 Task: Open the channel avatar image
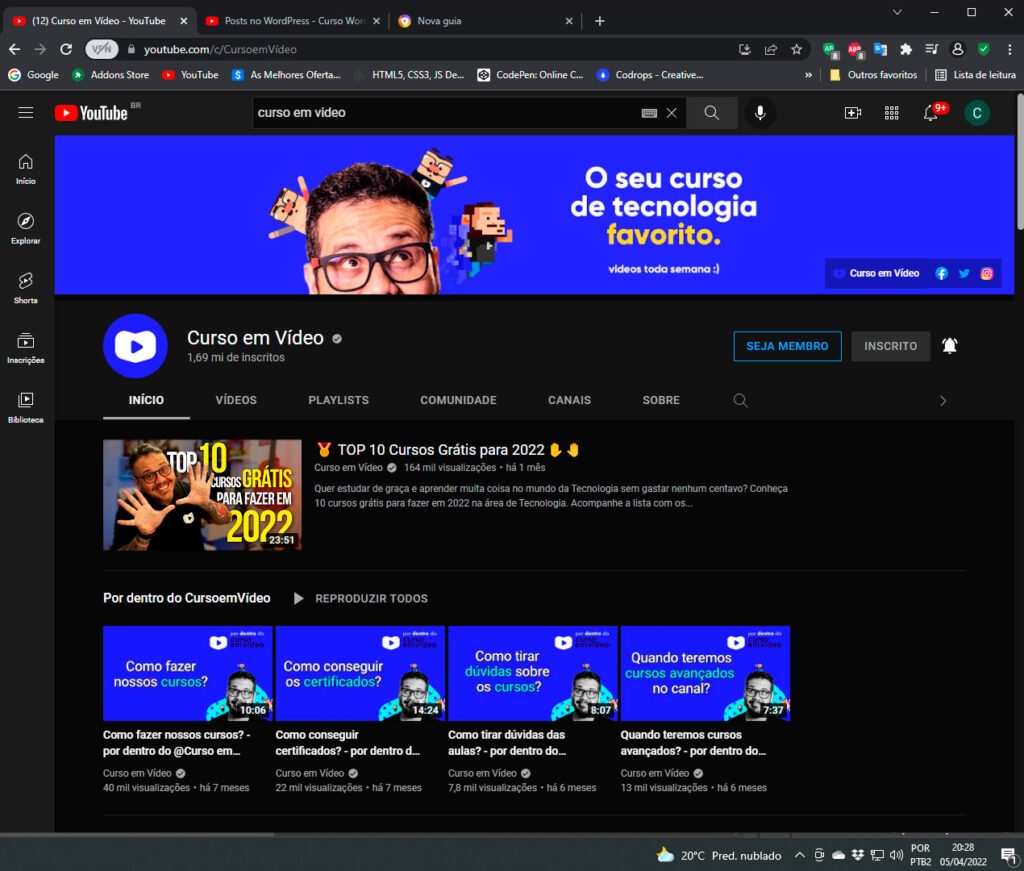tap(135, 346)
